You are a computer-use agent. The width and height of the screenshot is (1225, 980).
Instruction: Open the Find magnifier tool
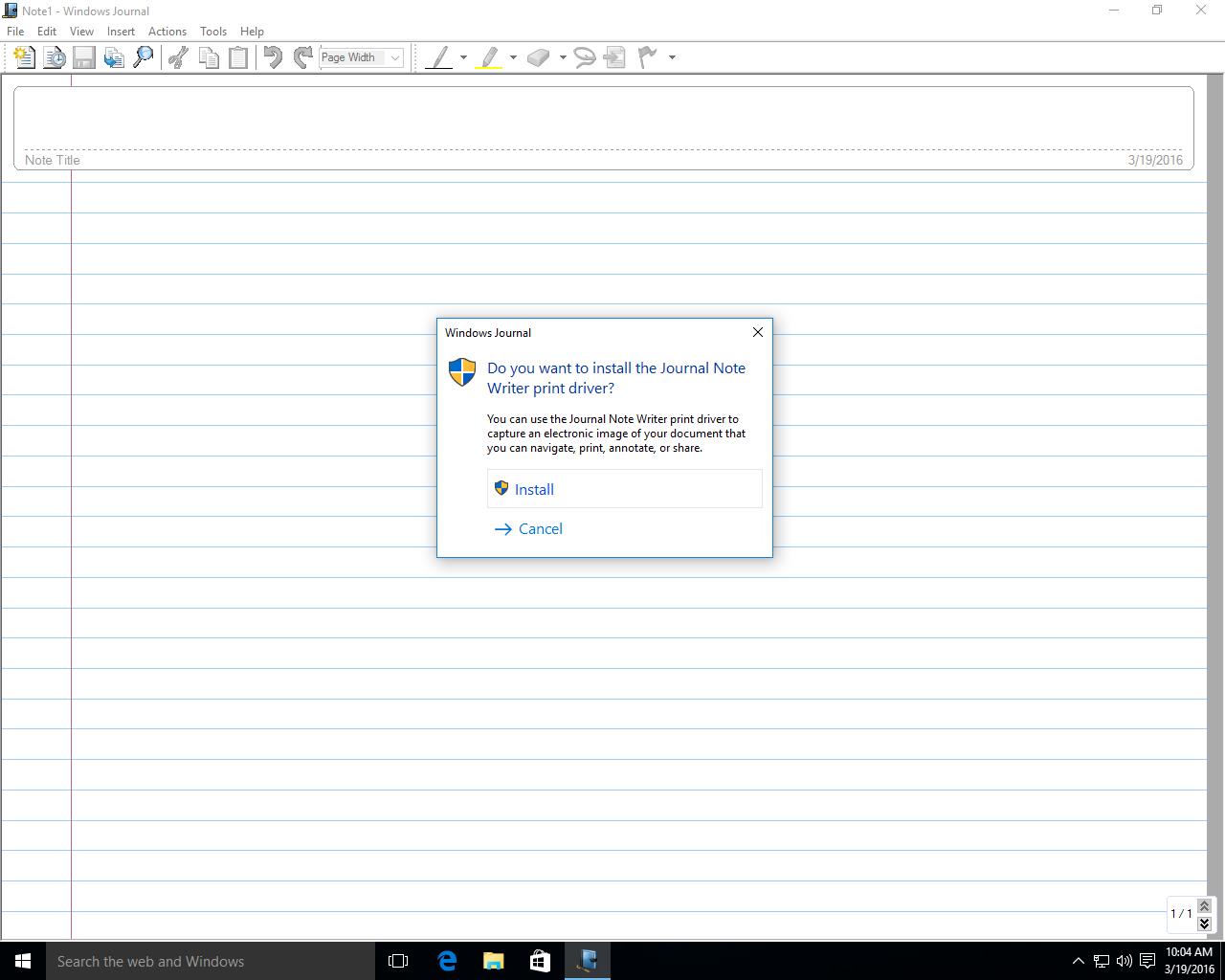point(144,57)
